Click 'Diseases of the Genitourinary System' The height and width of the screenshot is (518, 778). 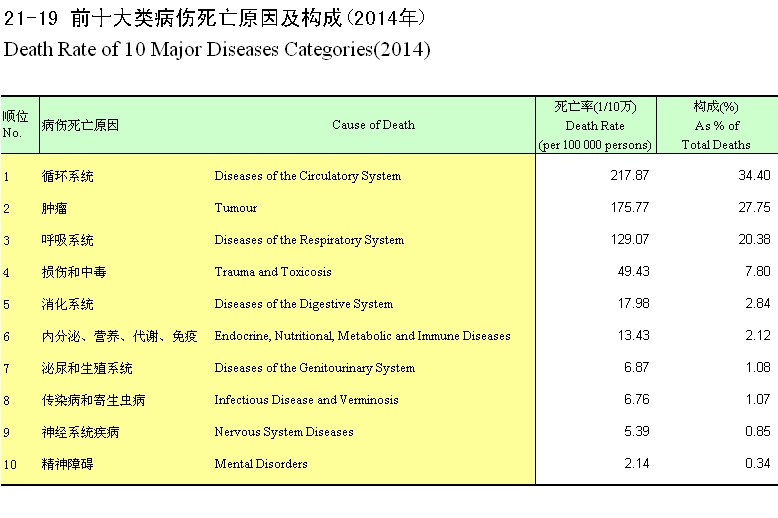(x=315, y=368)
